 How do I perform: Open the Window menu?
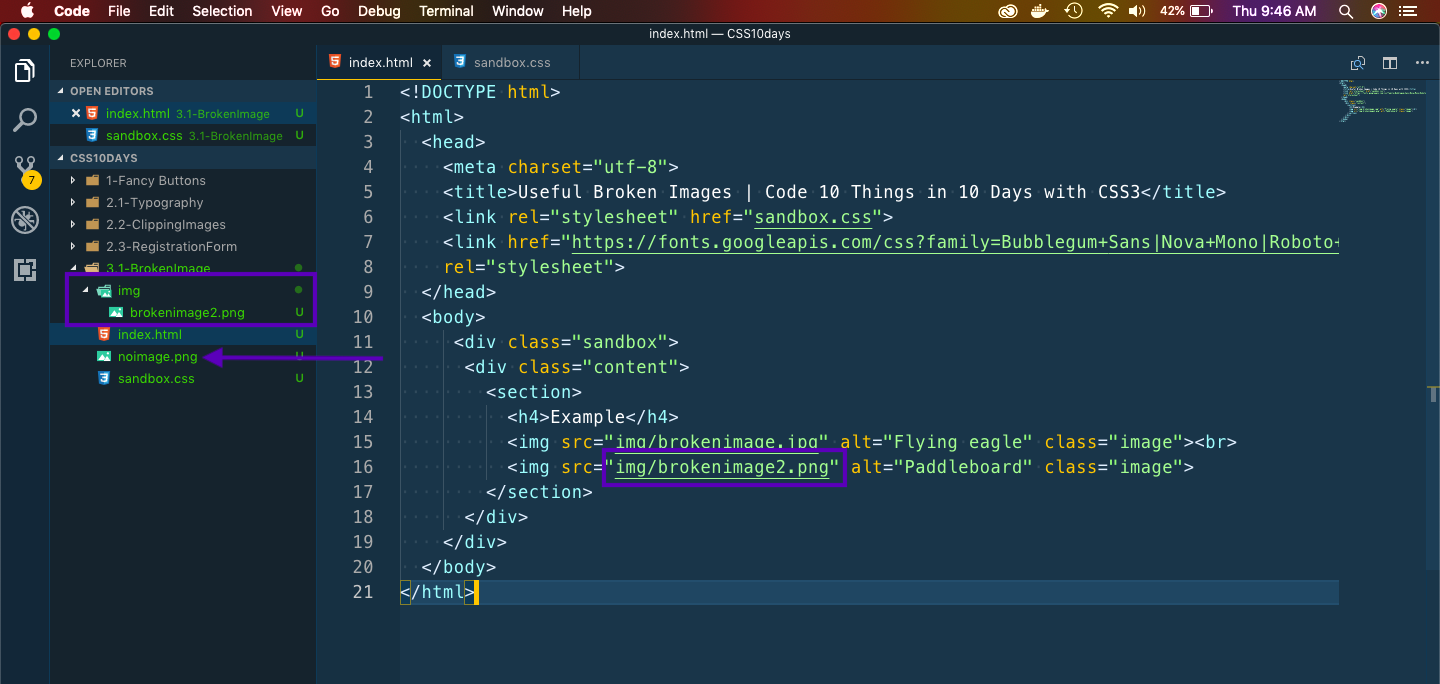coord(518,11)
